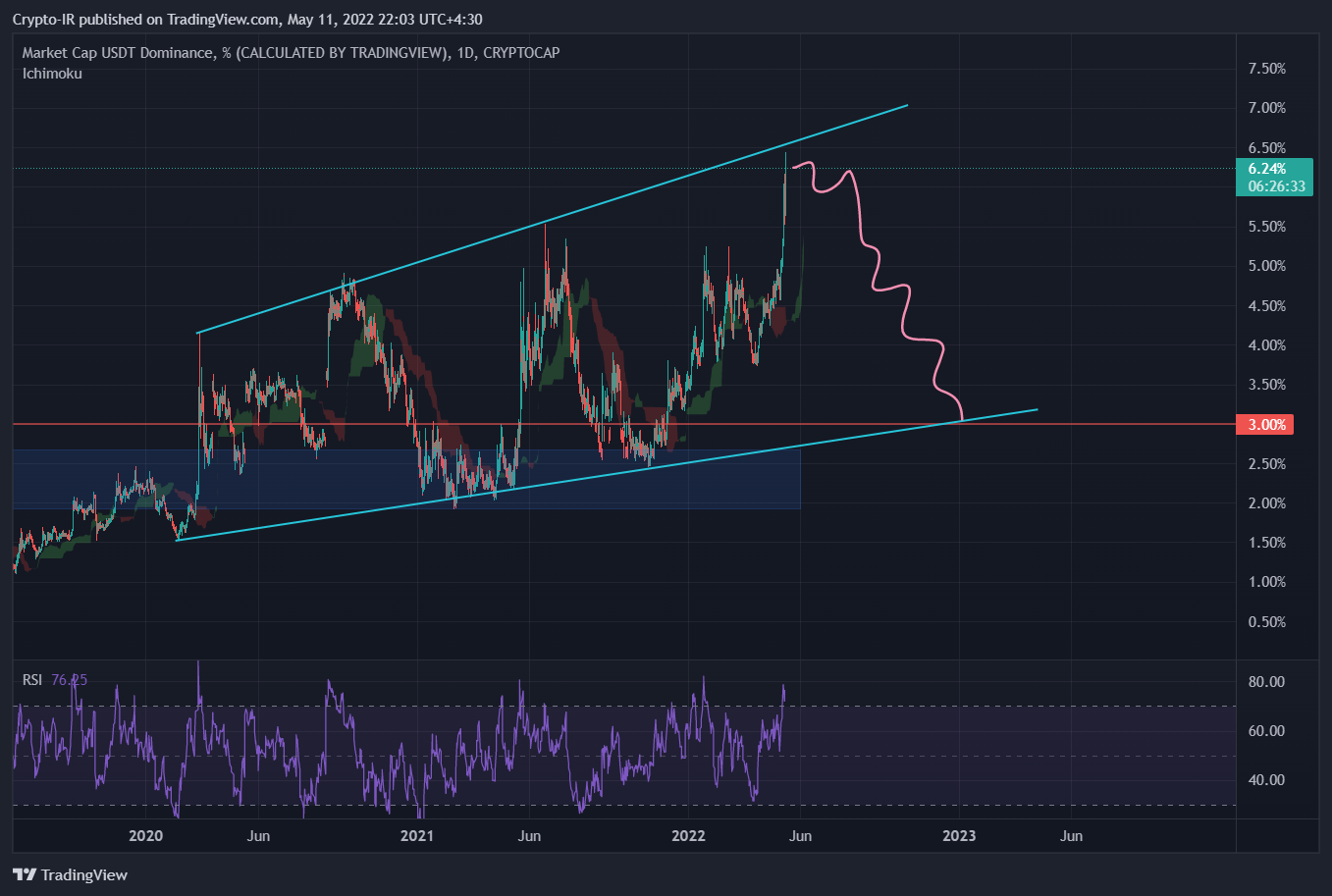Image resolution: width=1332 pixels, height=896 pixels.
Task: Click the 40.00 RSI axis label
Action: pos(1266,780)
